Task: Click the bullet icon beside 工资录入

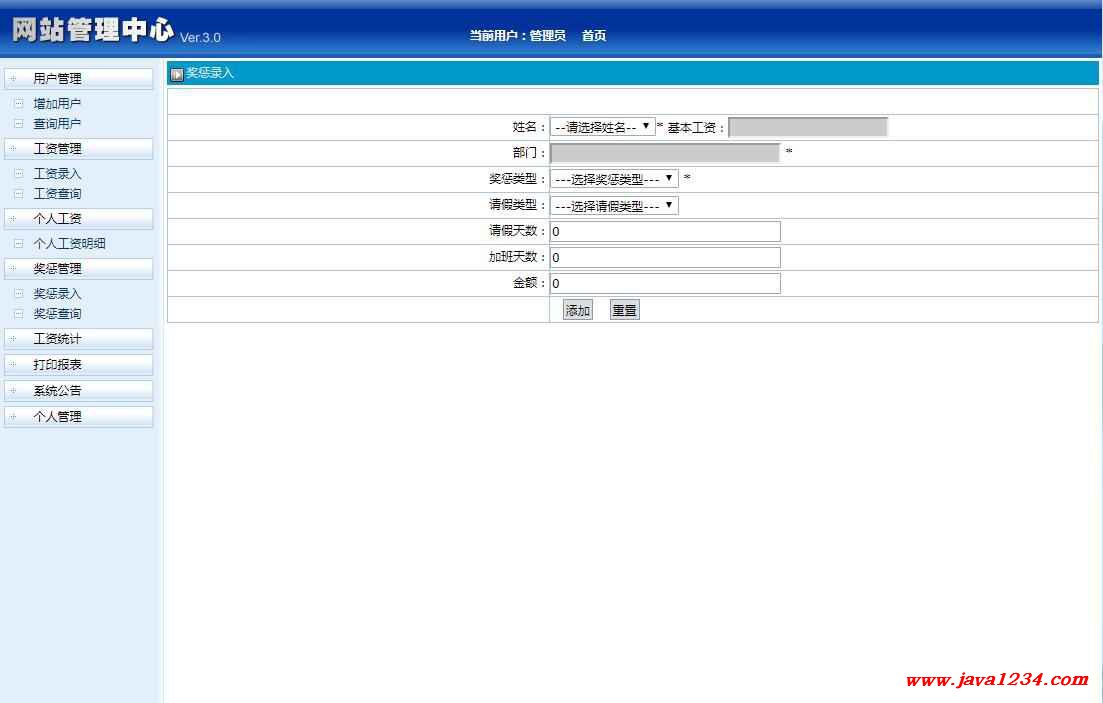Action: (19, 174)
